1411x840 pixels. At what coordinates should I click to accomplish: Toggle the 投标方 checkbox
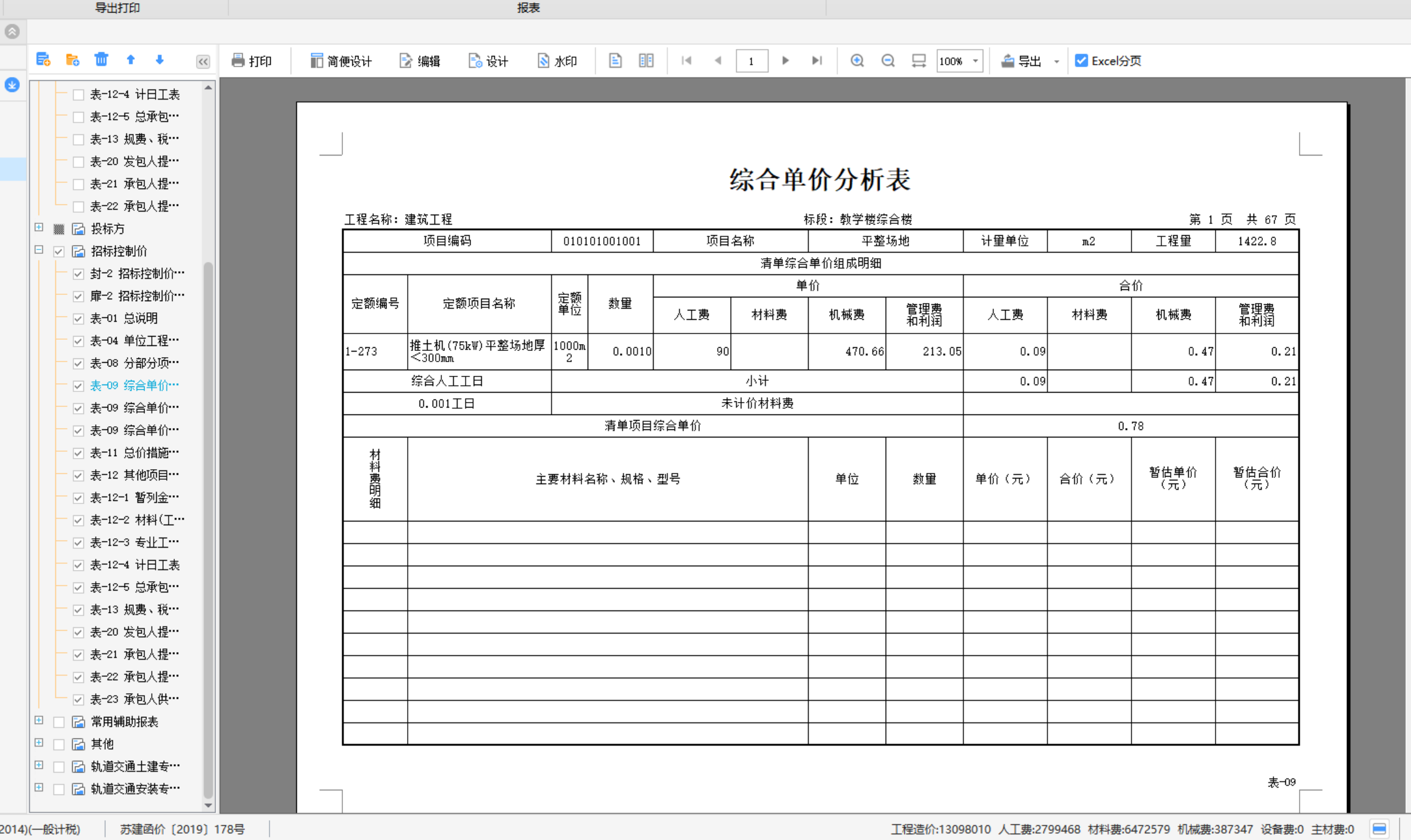(x=59, y=229)
